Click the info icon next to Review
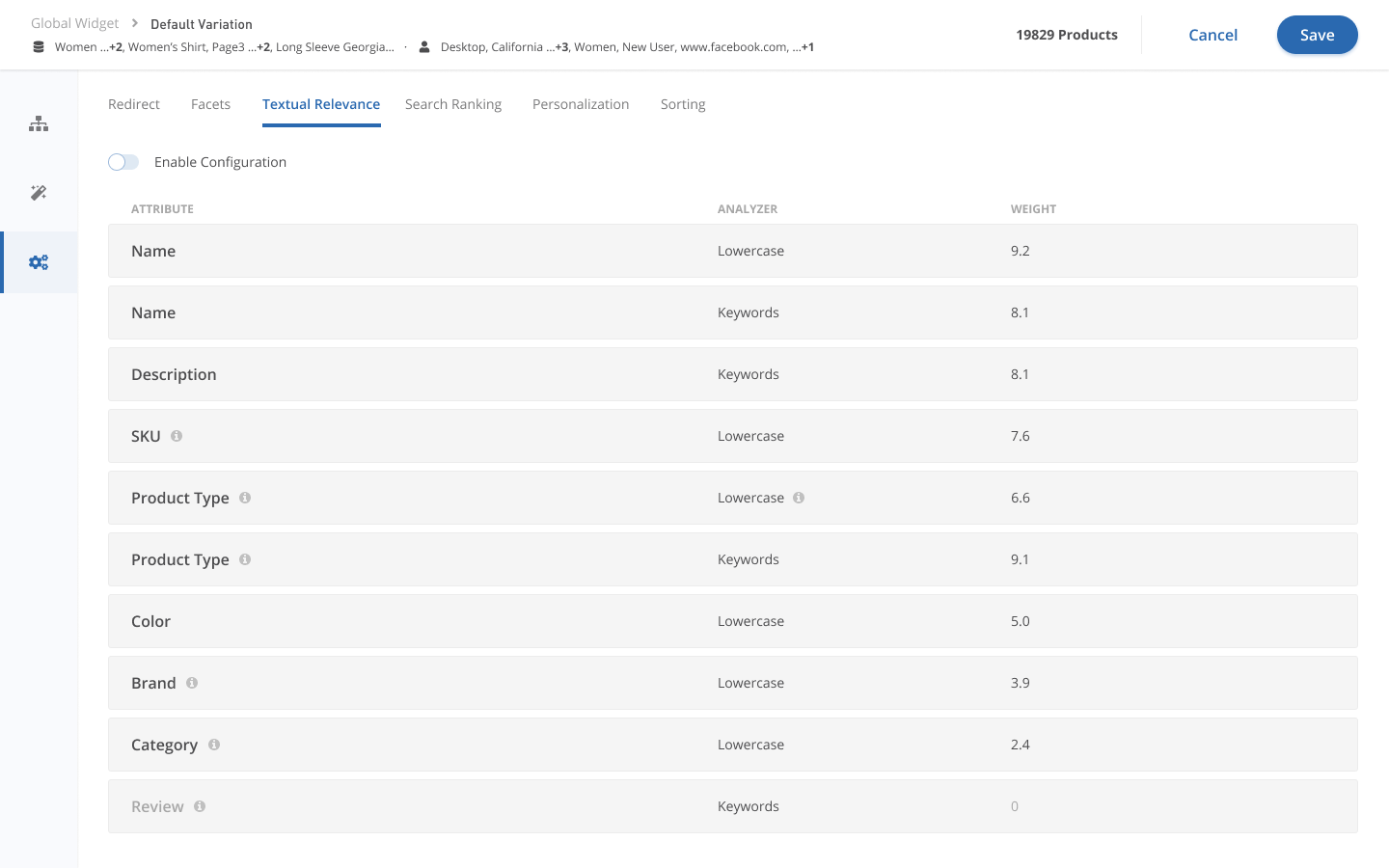 [x=200, y=806]
